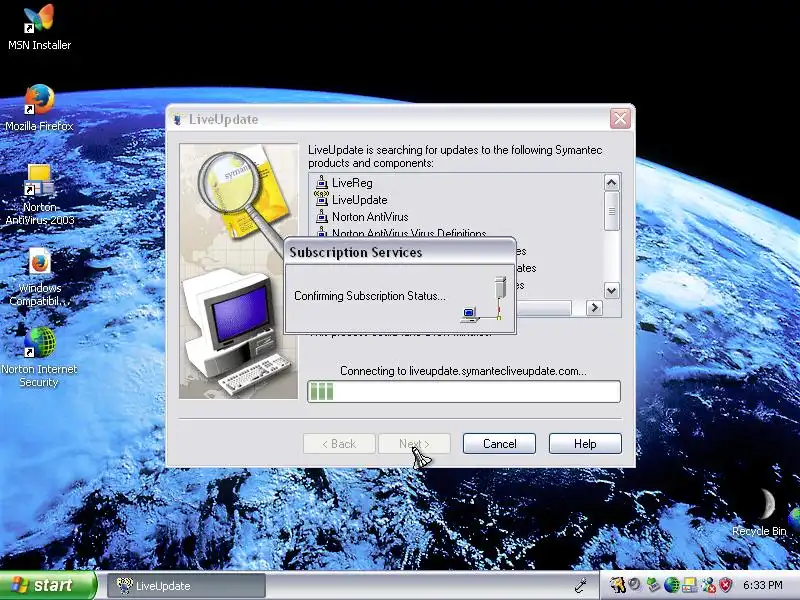
Task: Click the Subscription Services title bar
Action: coord(400,252)
